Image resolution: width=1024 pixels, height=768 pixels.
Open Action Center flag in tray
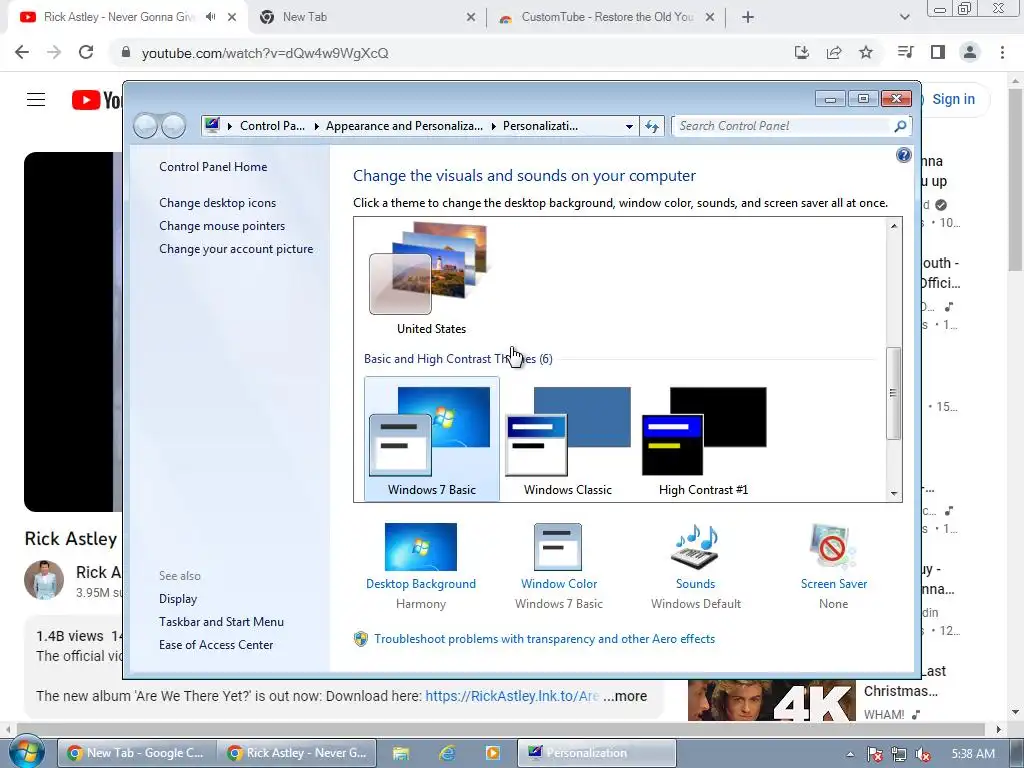[874, 754]
